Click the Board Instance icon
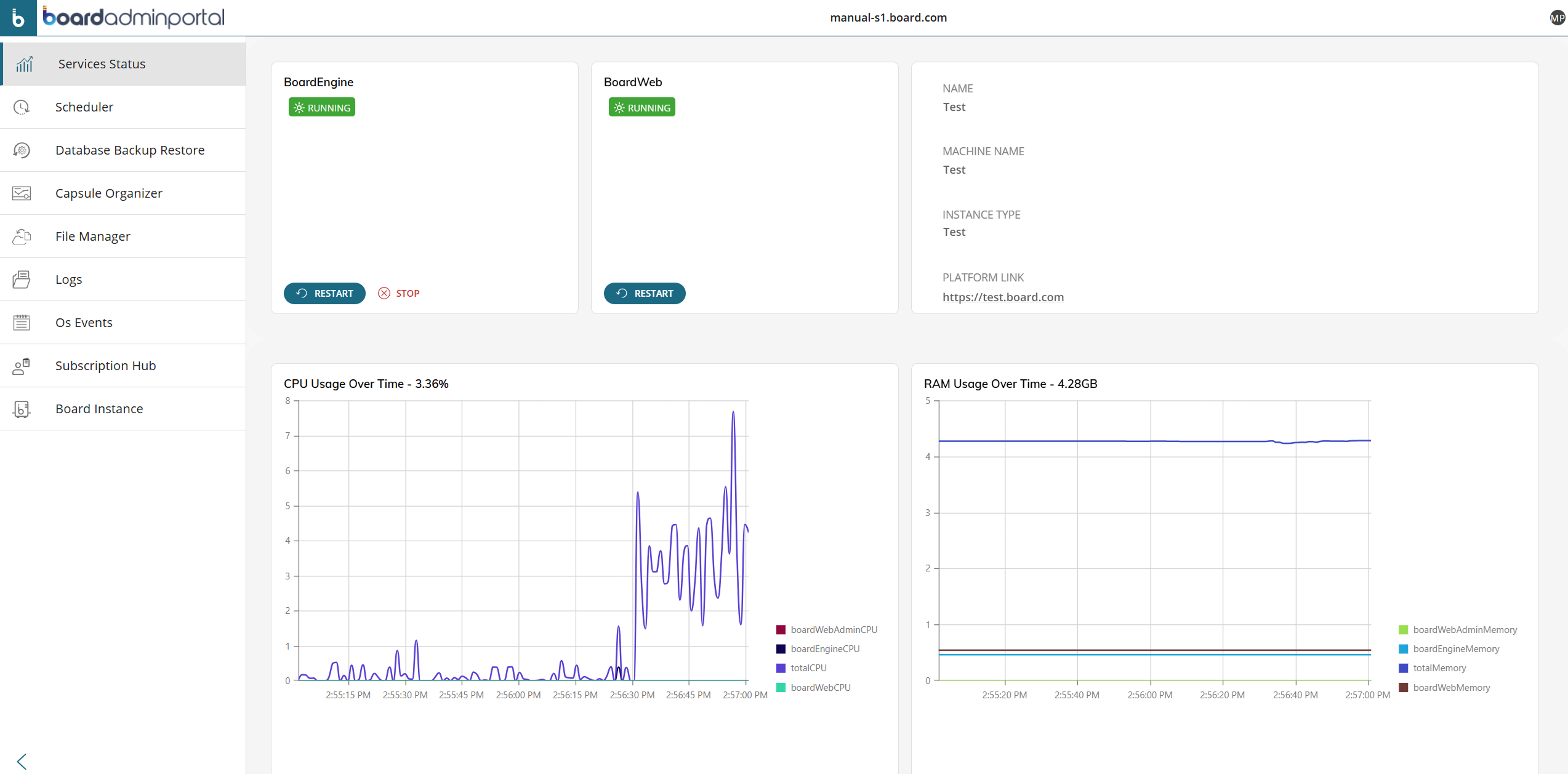1568x774 pixels. (22, 409)
